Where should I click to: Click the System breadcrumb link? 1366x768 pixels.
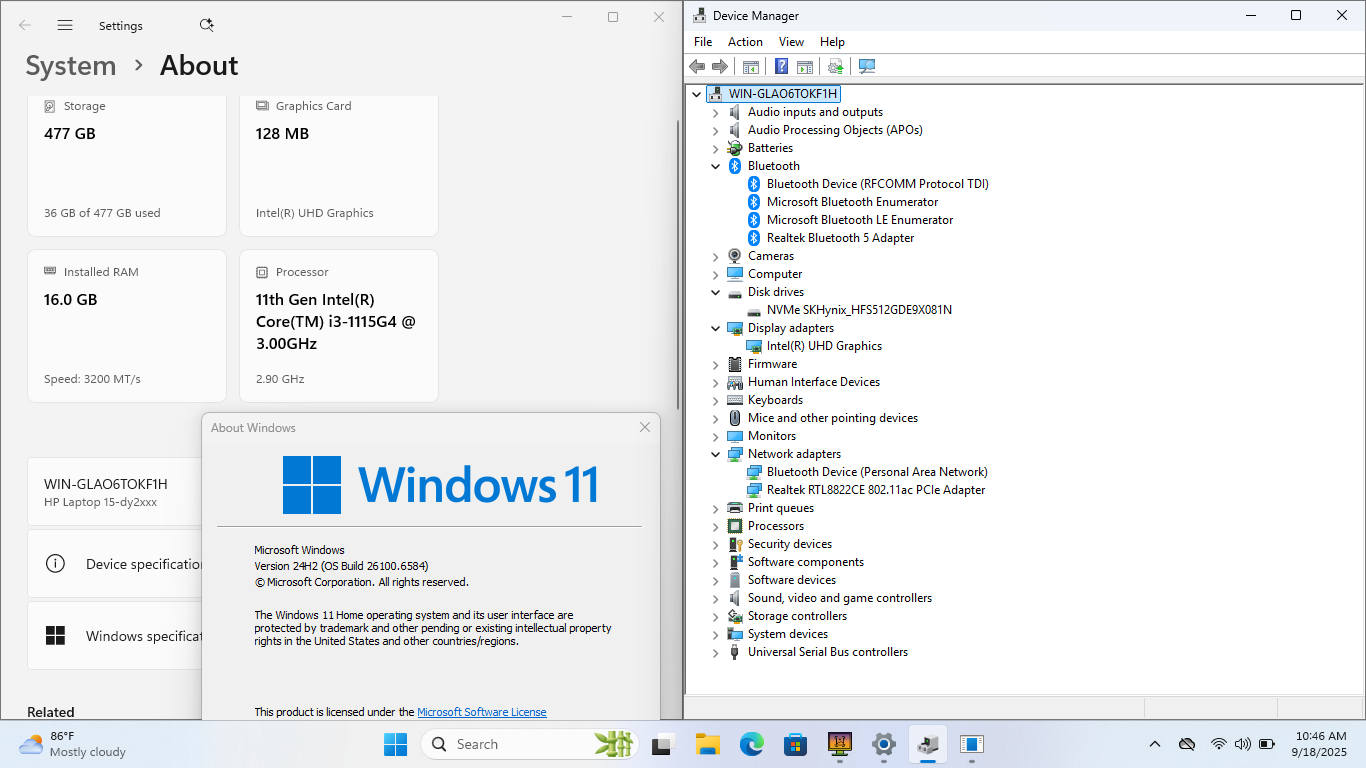pos(71,66)
